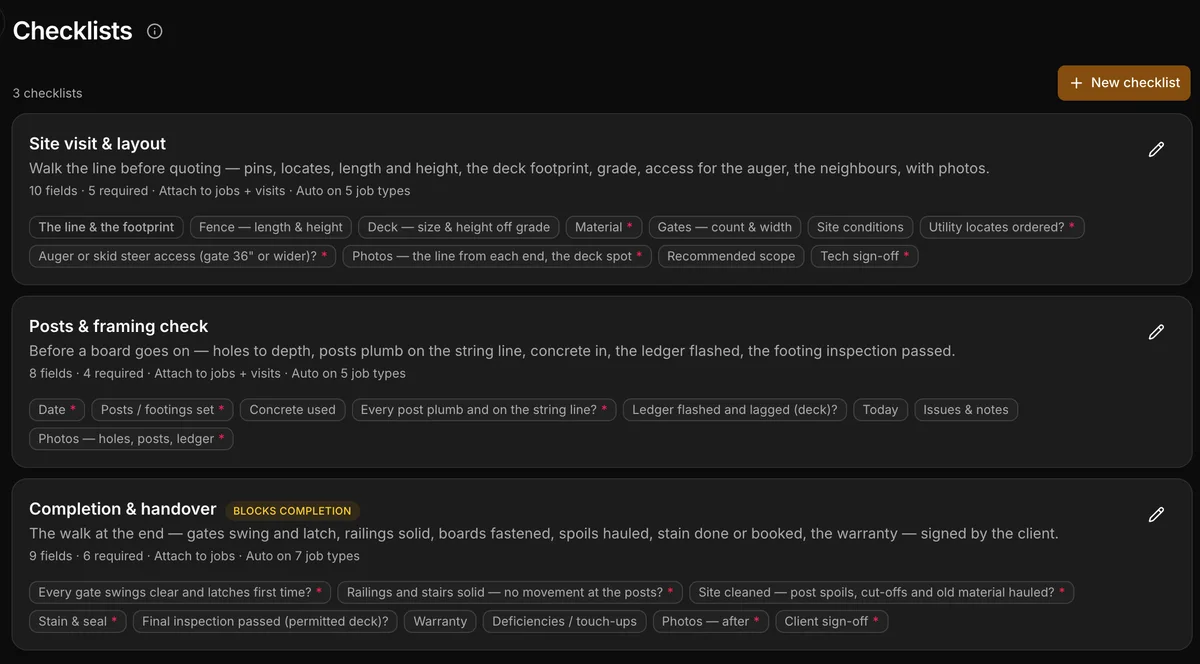This screenshot has height=664, width=1200.
Task: Click the Checklists page heading
Action: (x=73, y=31)
